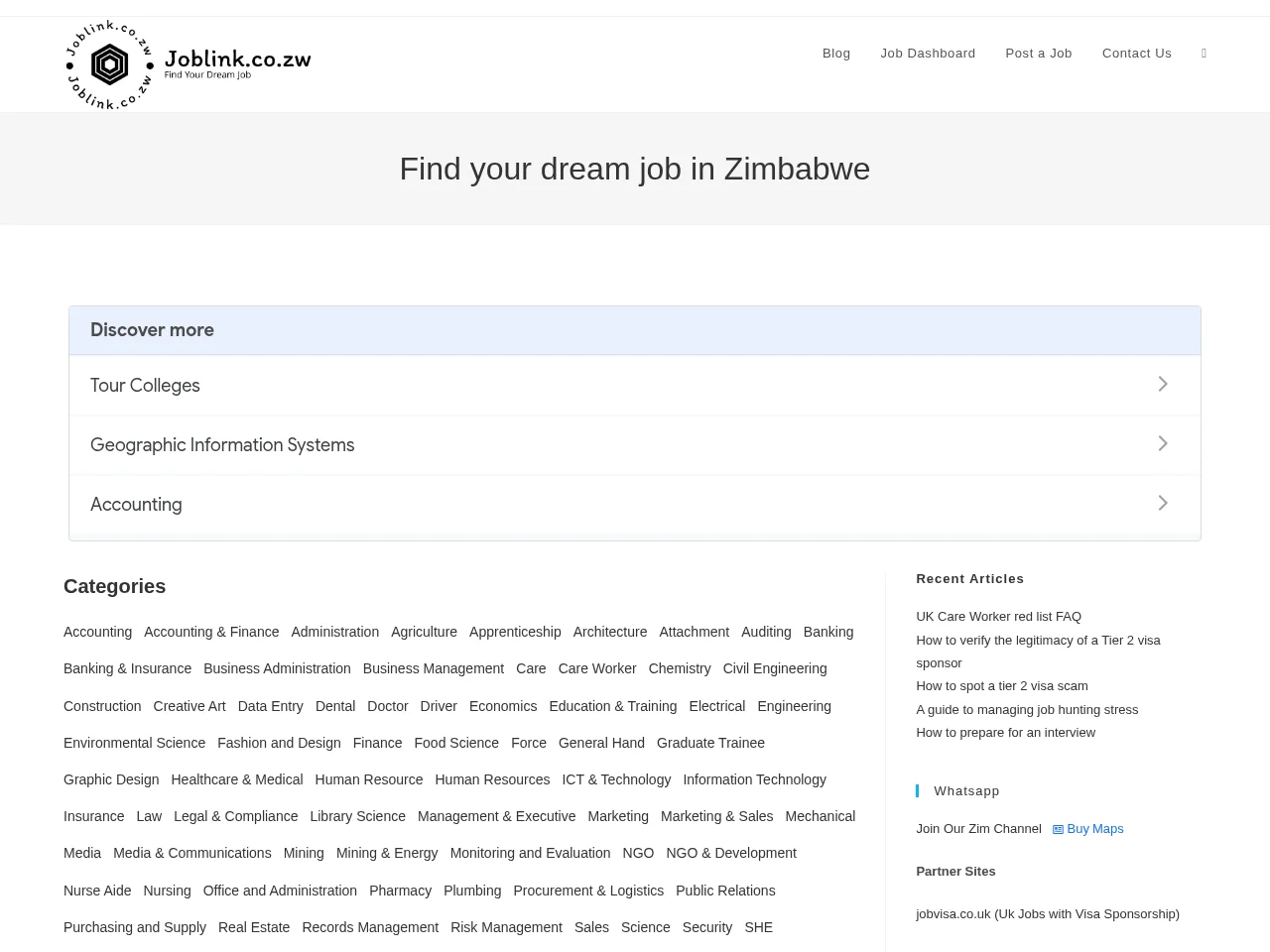
Task: Open How to spot a tier 2 visa scam
Action: pyautogui.click(x=1002, y=686)
